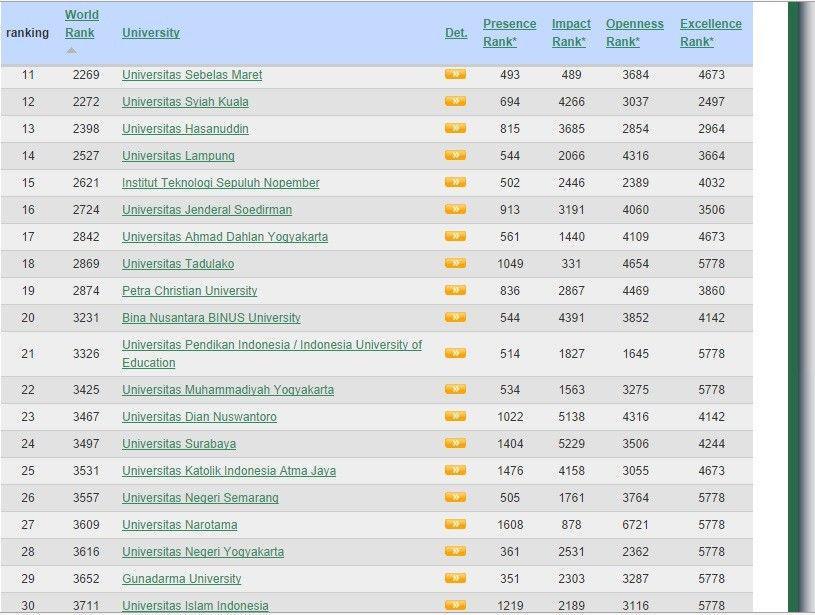Open Universitas Katolik Indonesia Atma Jaya link
Screen dimensions: 815x615
[229, 471]
